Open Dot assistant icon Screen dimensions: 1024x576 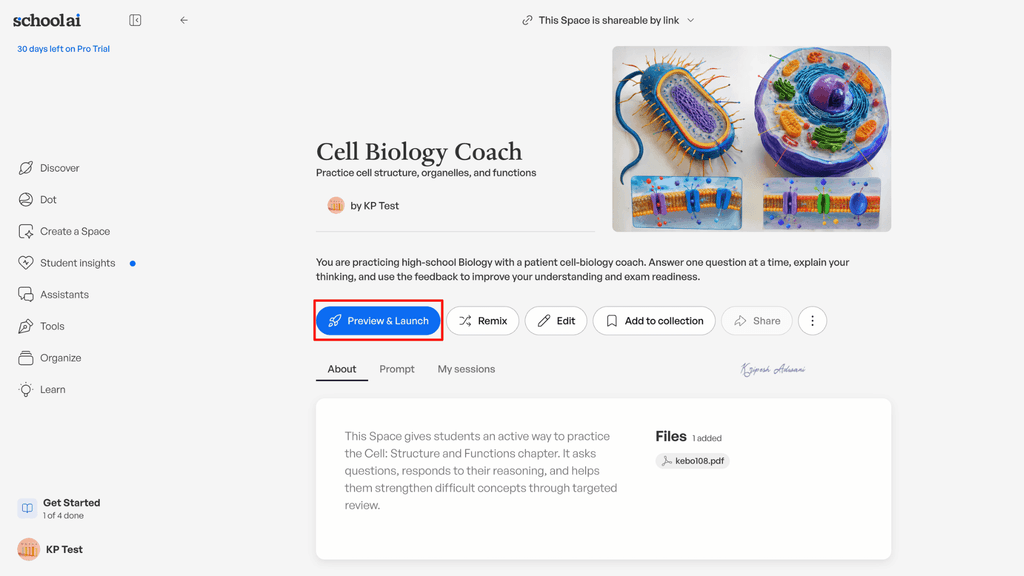point(25,200)
